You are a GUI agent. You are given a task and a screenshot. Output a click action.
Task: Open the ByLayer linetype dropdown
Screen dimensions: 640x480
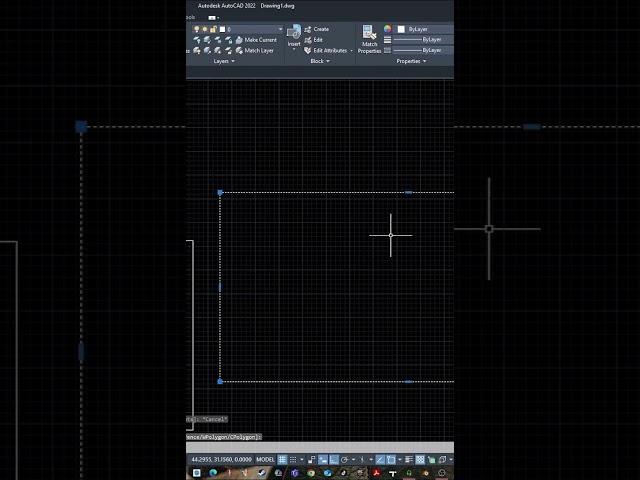[x=423, y=50]
